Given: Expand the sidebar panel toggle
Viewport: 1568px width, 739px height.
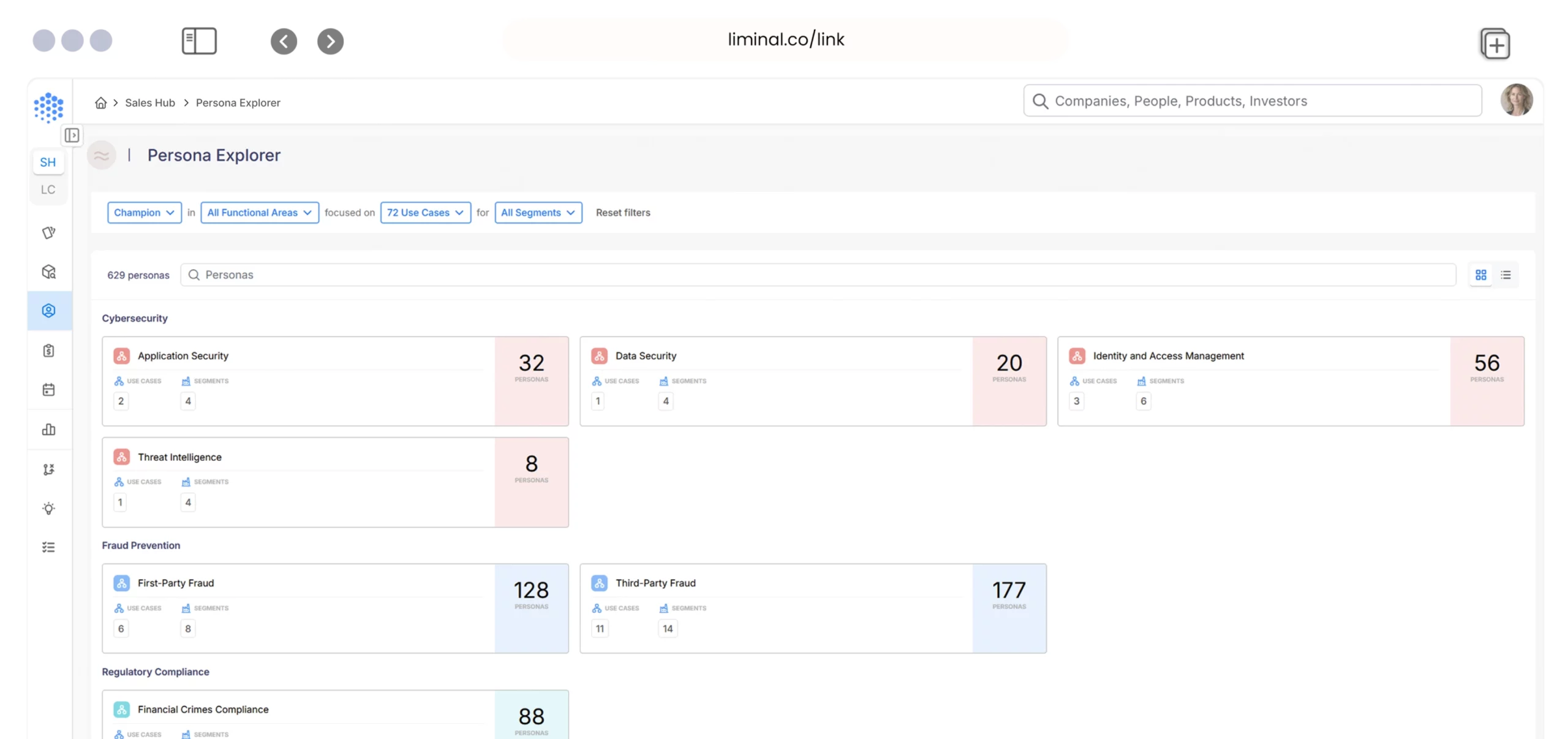Looking at the screenshot, I should (72, 135).
